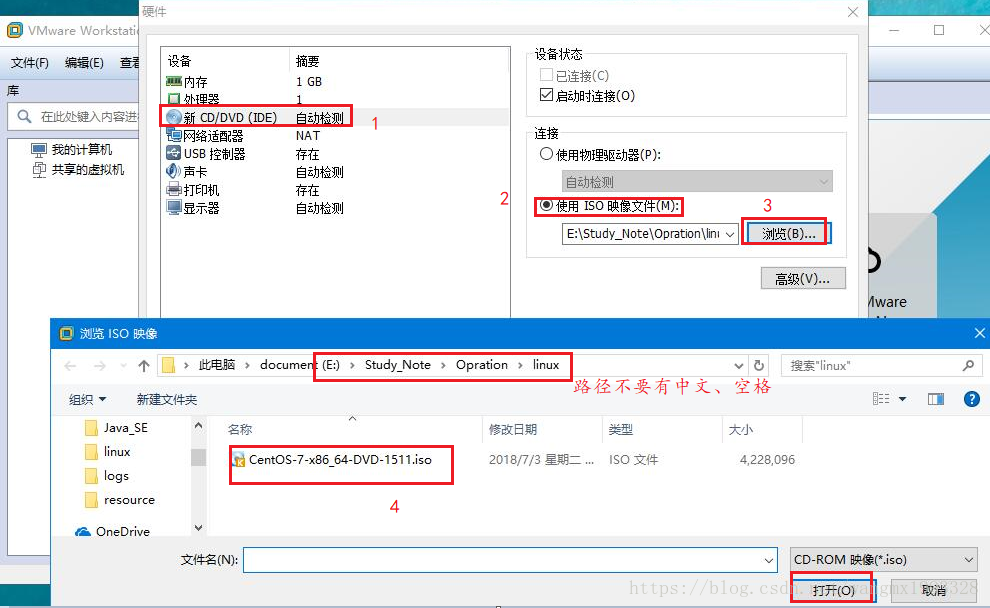The image size is (990, 608).
Task: Click VMware Workstation title bar icon
Action: point(15,30)
